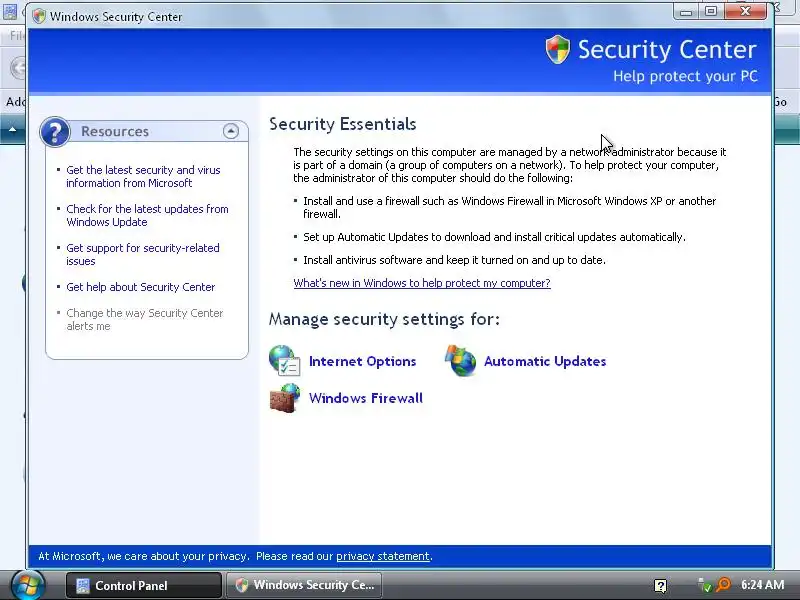800x600 pixels.
Task: Click the Security Essentials heading
Action: (x=343, y=124)
